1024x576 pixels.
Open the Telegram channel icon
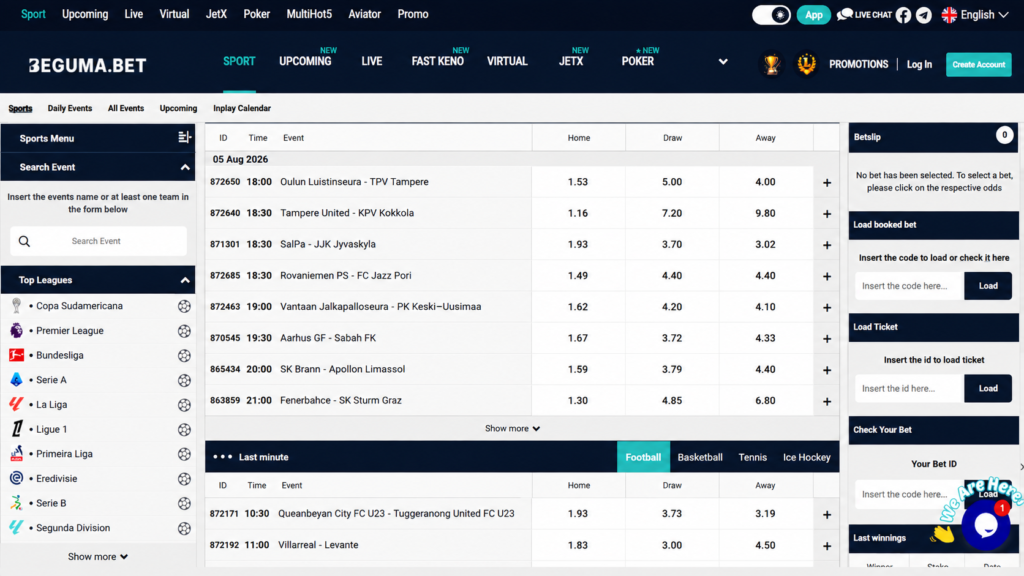[x=923, y=15]
